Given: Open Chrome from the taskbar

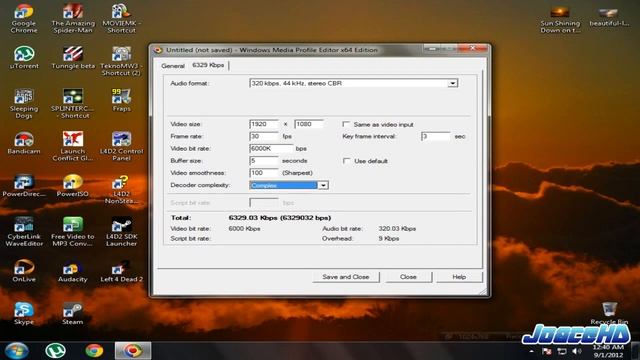Looking at the screenshot, I should coord(94,351).
